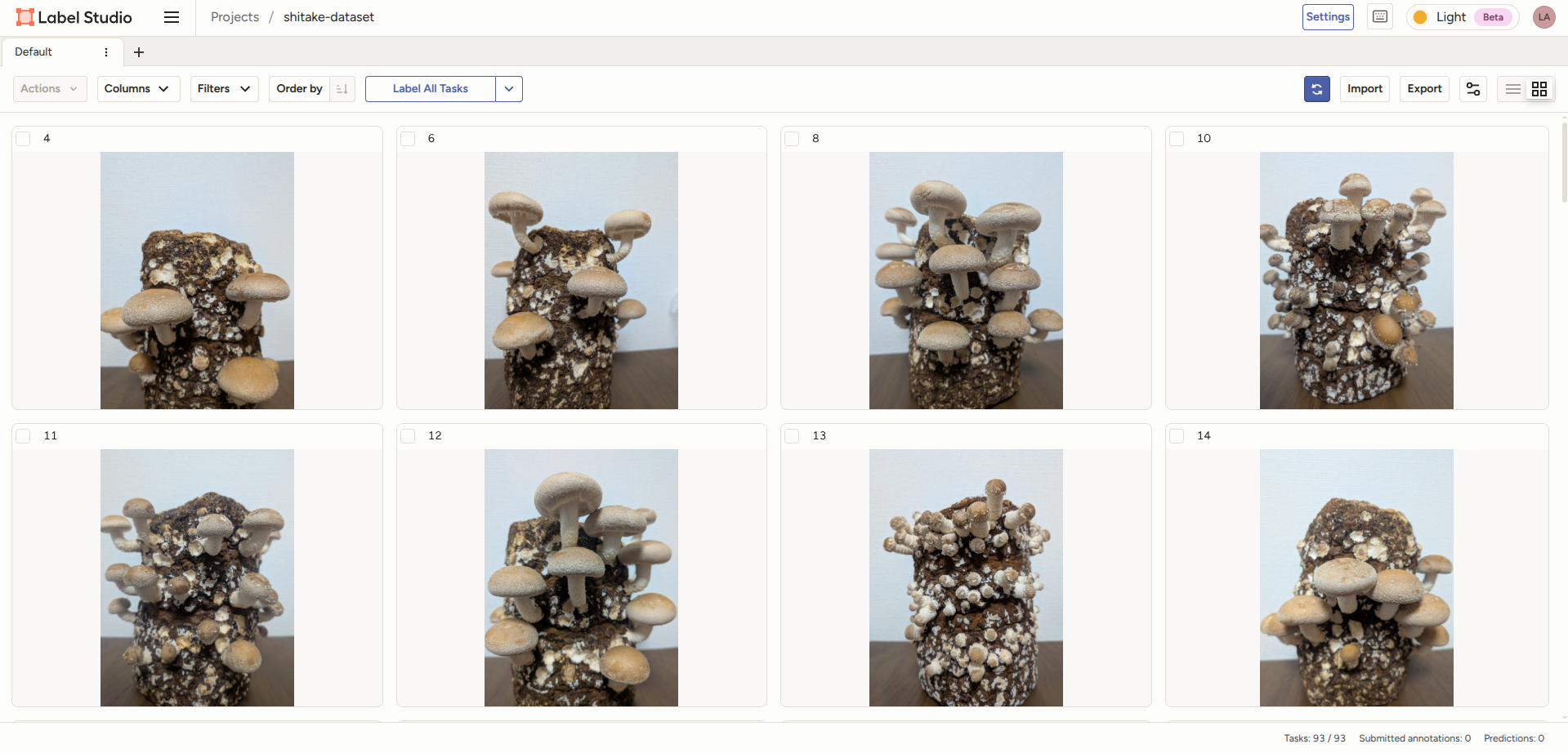This screenshot has width=1568, height=753.
Task: Open the LA user avatar menu
Action: (1543, 17)
